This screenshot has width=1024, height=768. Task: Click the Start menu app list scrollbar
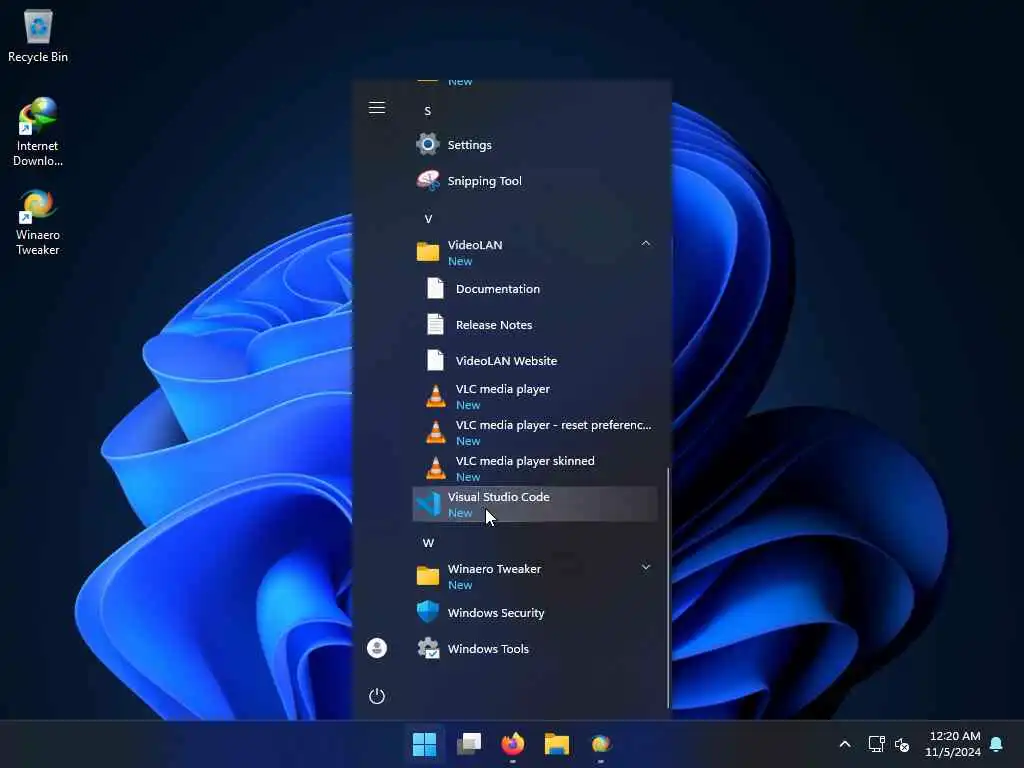pos(667,587)
